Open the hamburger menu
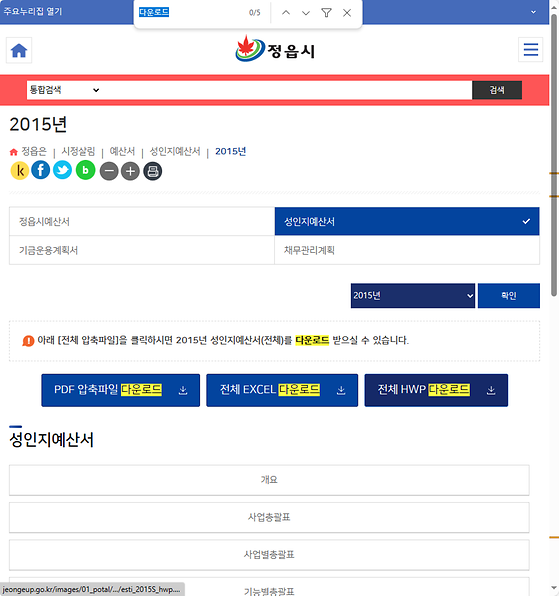559x596 pixels. [530, 49]
